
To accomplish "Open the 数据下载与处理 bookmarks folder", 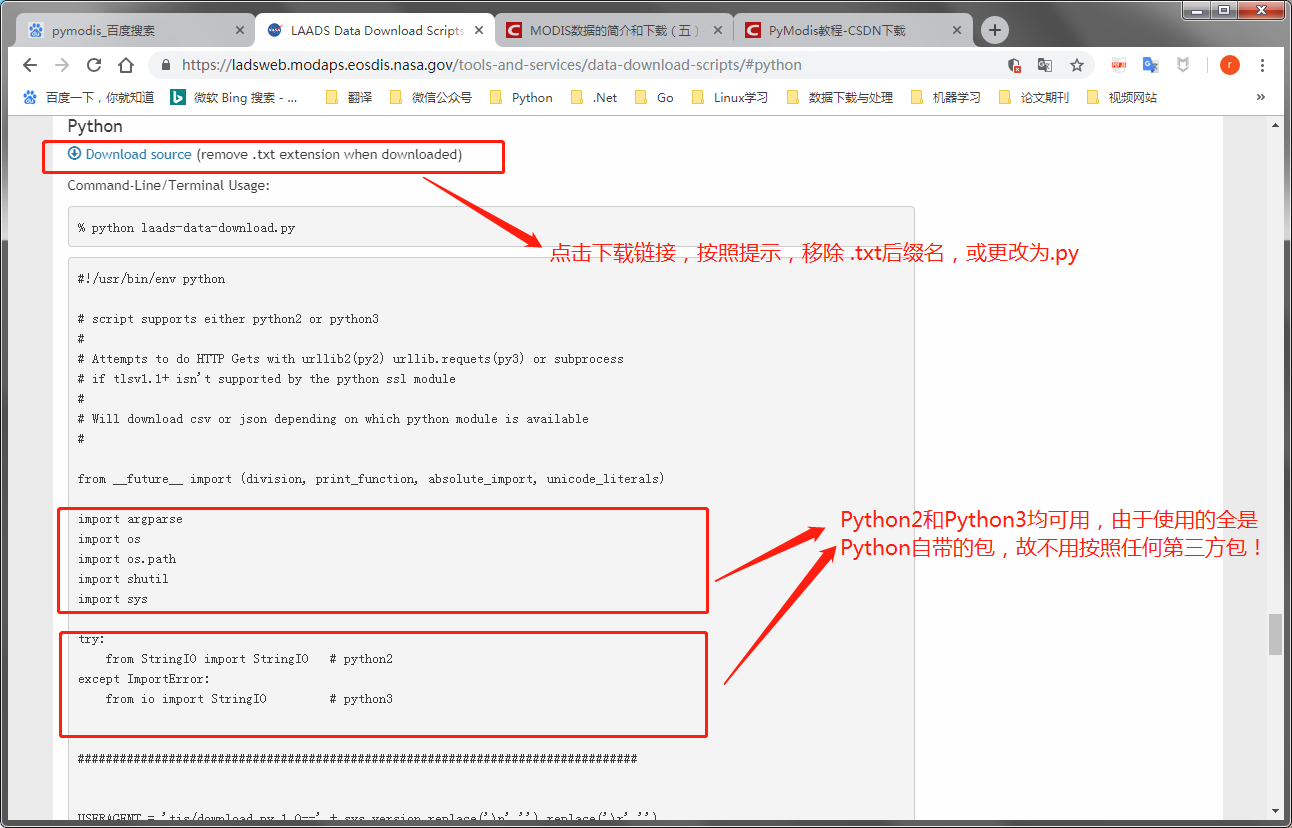I will click(x=851, y=97).
